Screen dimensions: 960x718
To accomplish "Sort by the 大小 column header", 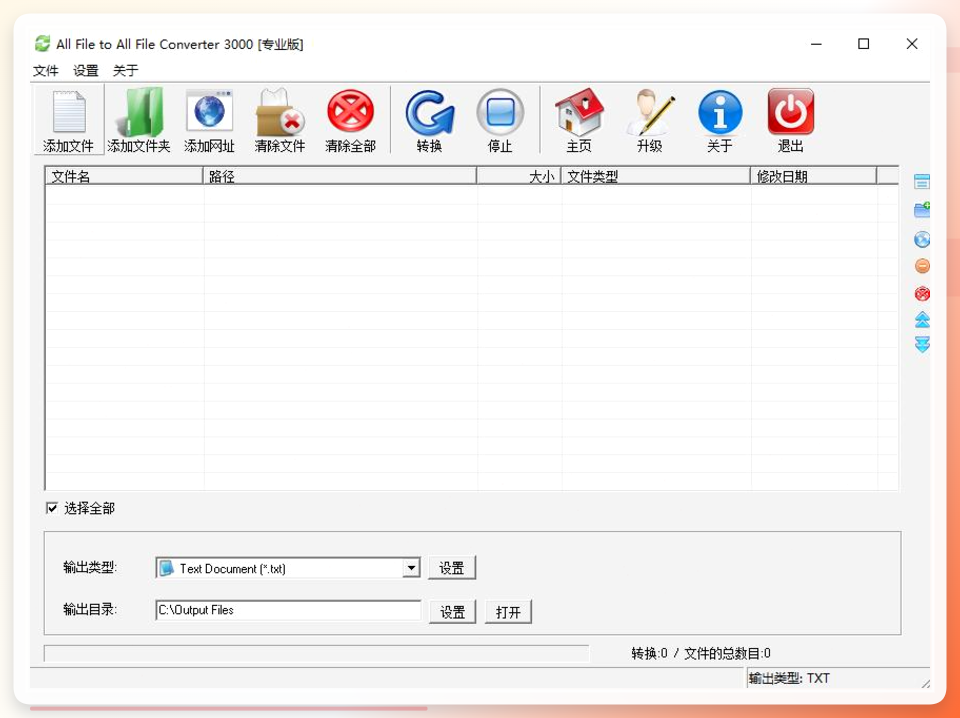I will click(x=519, y=176).
